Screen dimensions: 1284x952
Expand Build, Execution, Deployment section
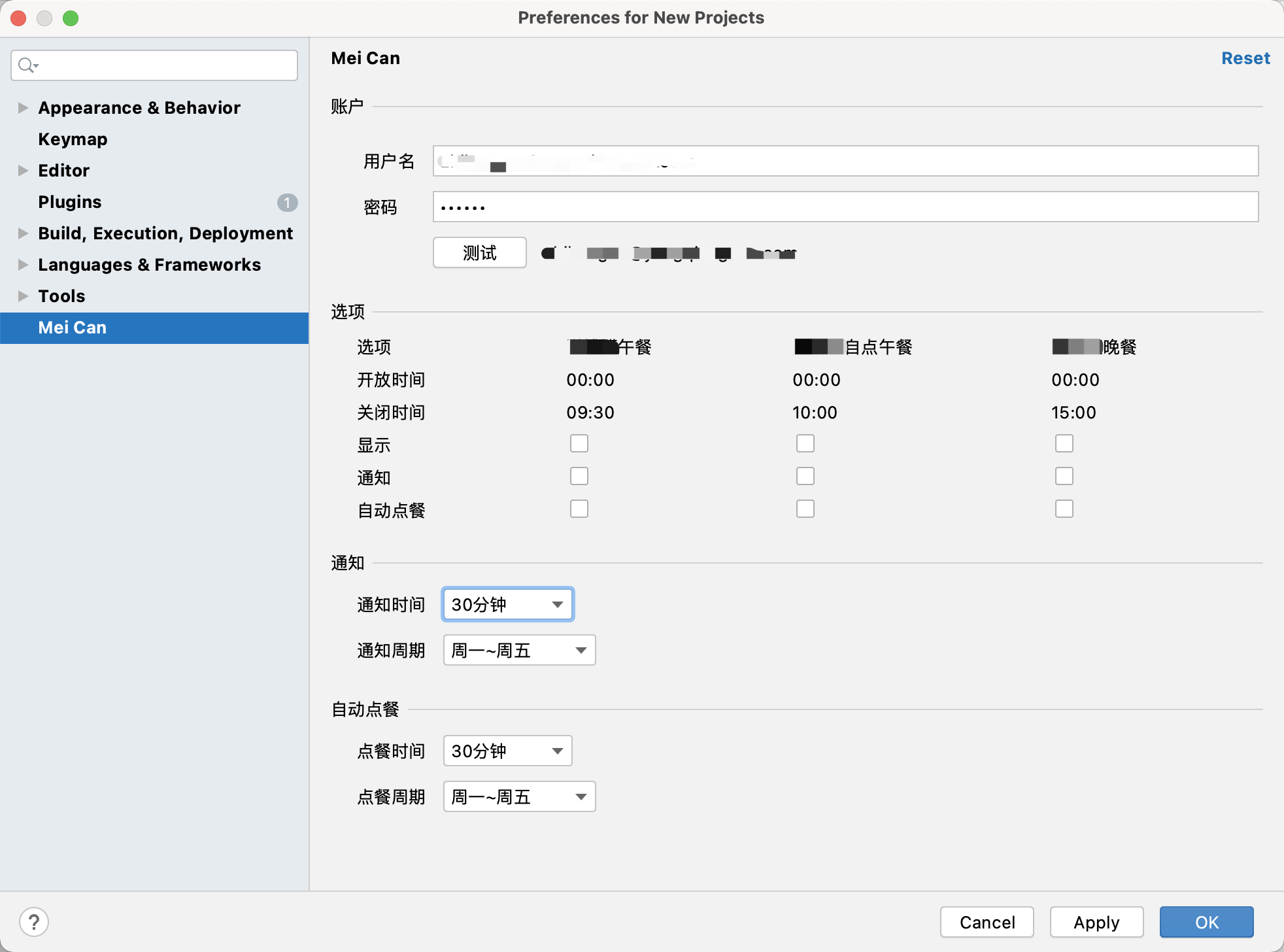pyautogui.click(x=23, y=233)
